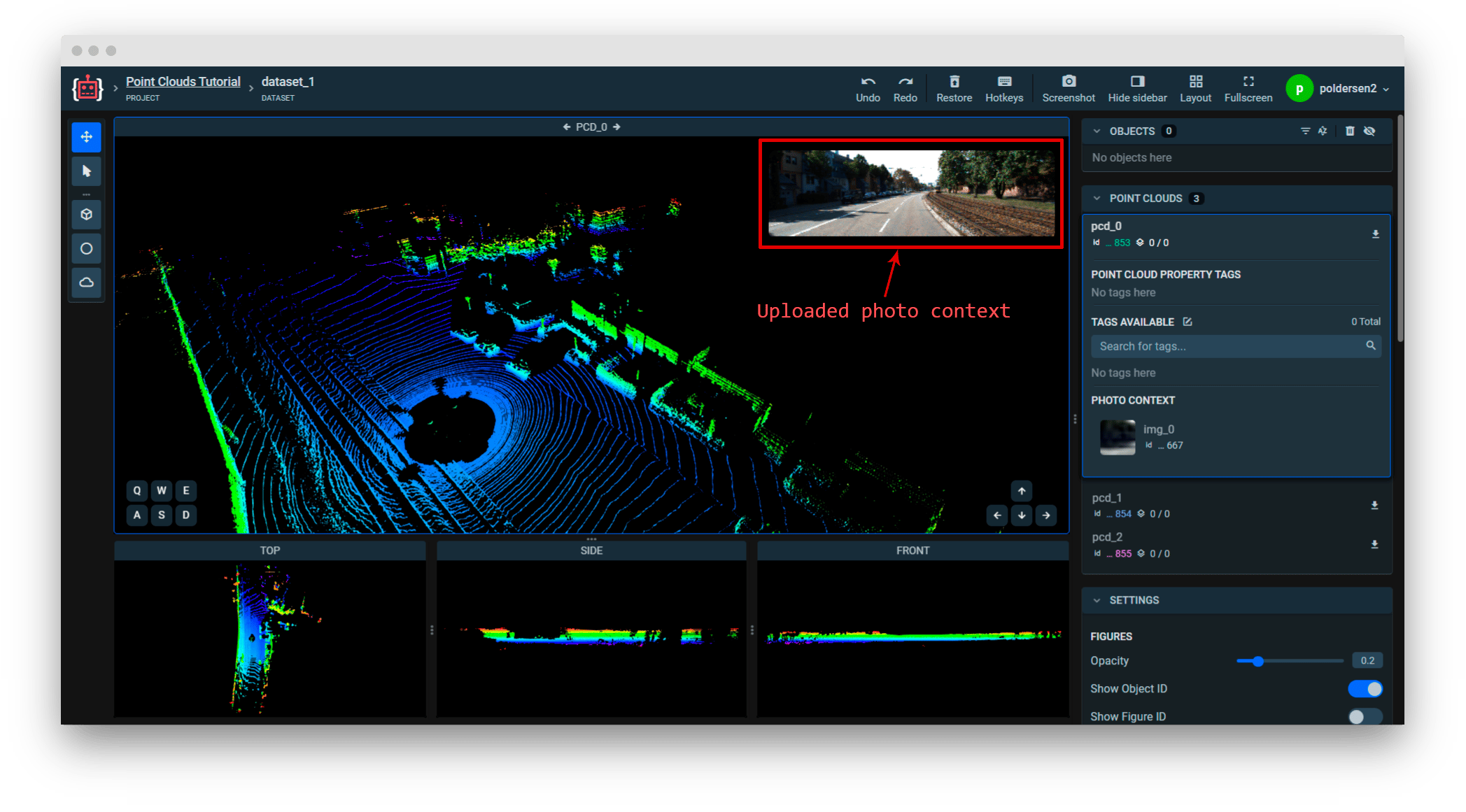Select the move scene tool

pyautogui.click(x=87, y=137)
